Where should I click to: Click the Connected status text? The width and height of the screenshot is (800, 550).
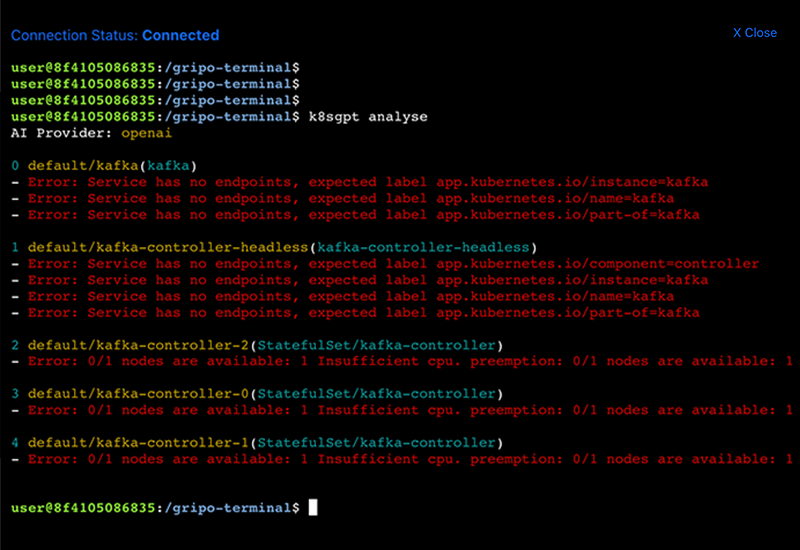coord(180,35)
